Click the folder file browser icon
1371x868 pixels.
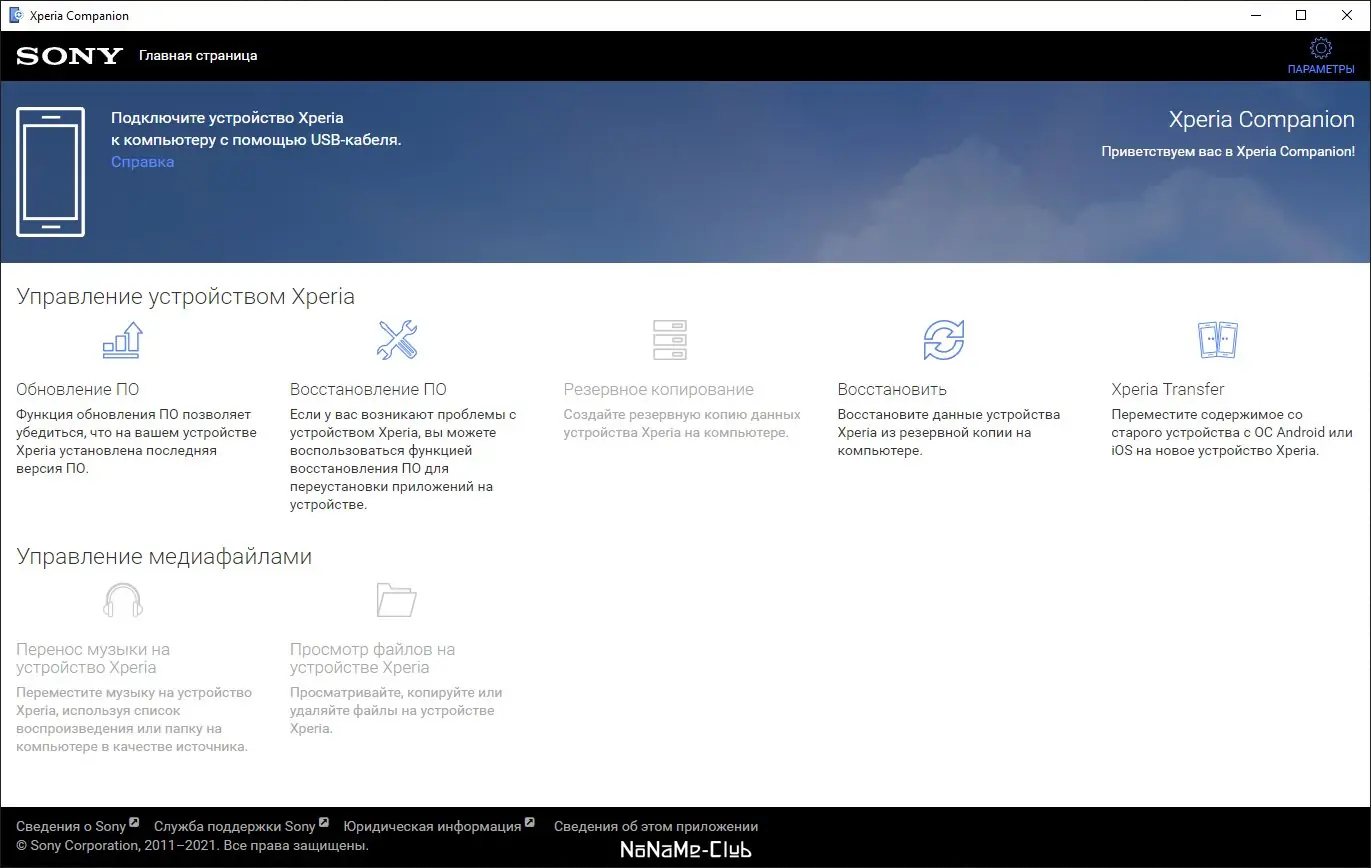397,600
